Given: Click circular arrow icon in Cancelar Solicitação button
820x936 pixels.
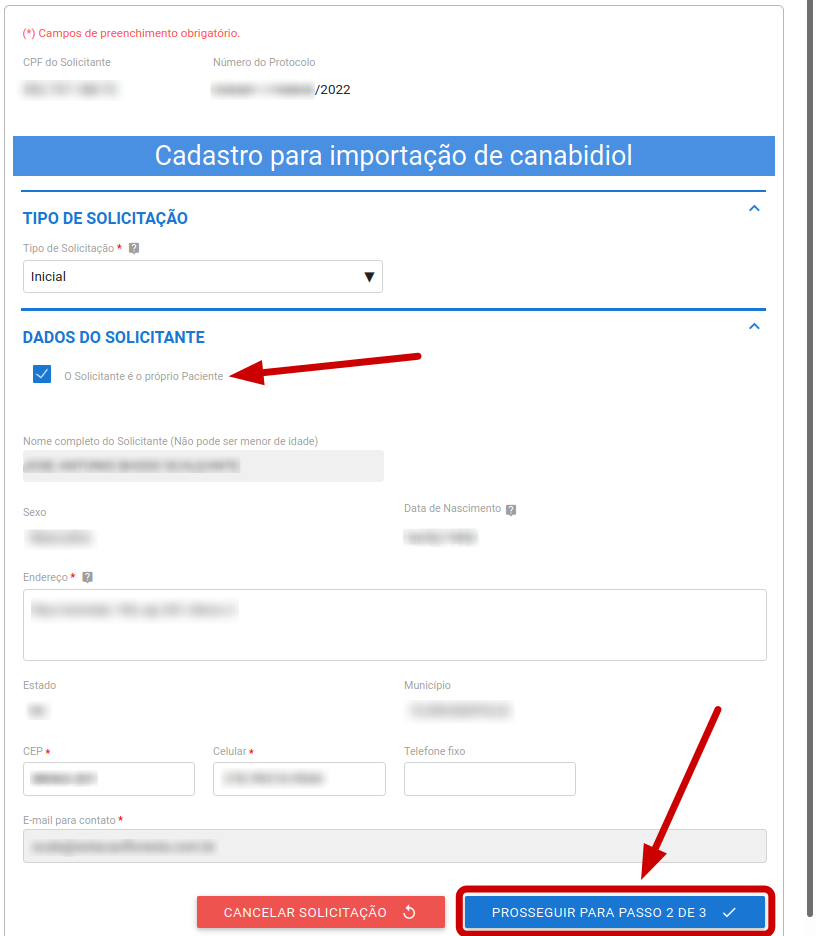Looking at the screenshot, I should point(409,912).
